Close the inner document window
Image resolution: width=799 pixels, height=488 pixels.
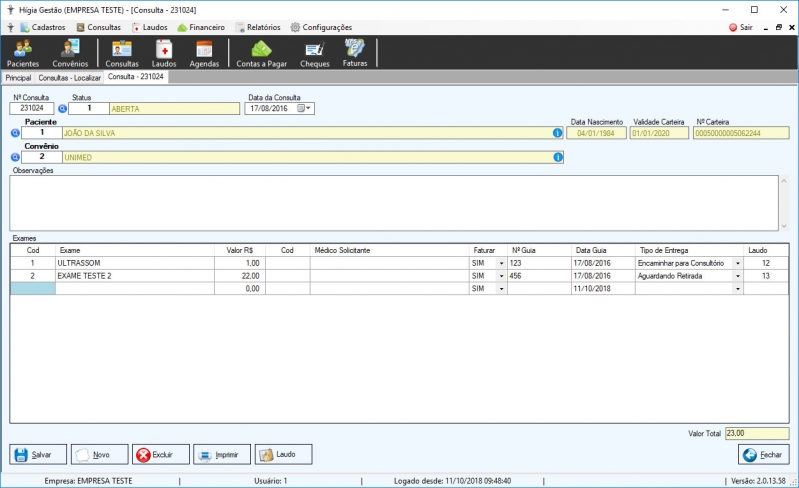point(792,28)
